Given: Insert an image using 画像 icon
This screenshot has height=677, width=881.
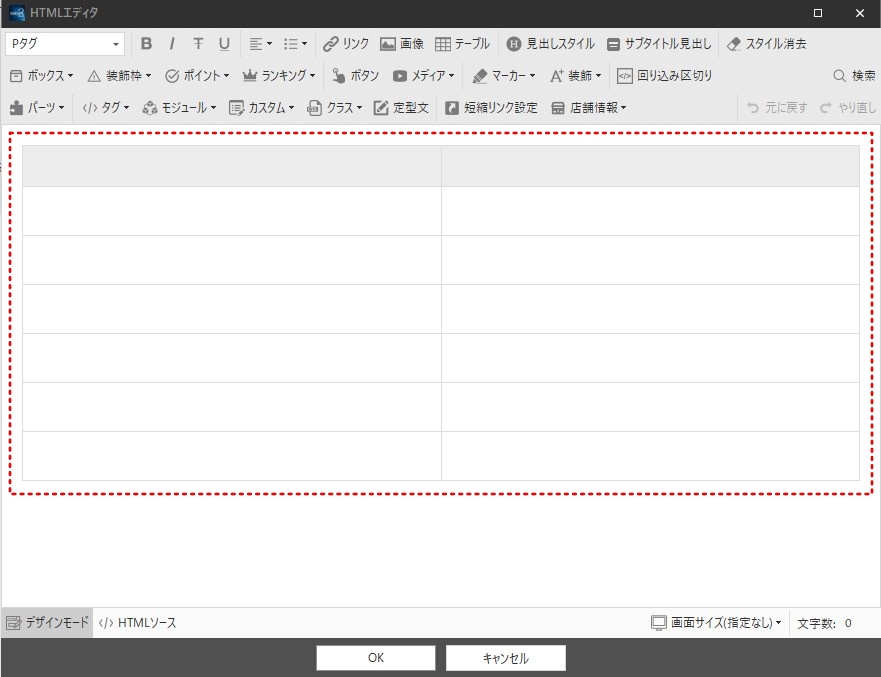Looking at the screenshot, I should [402, 44].
